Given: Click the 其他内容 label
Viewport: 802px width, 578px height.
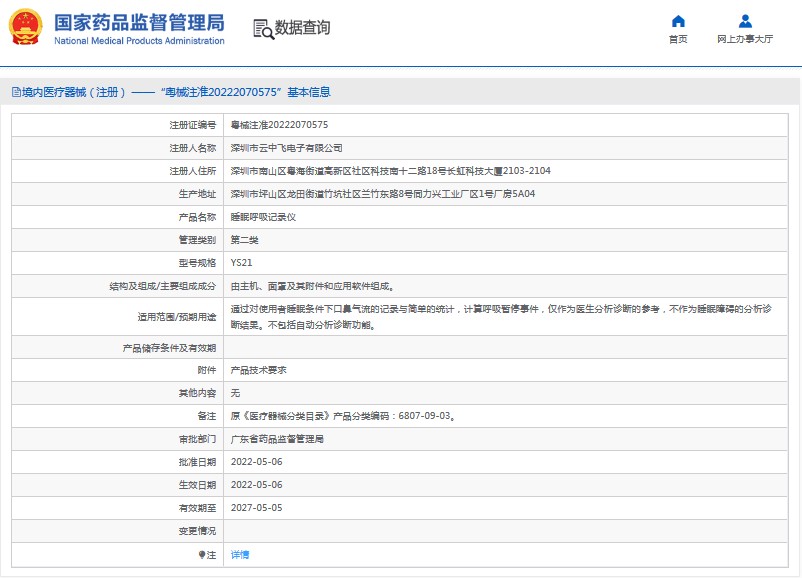Looking at the screenshot, I should click(197, 393).
